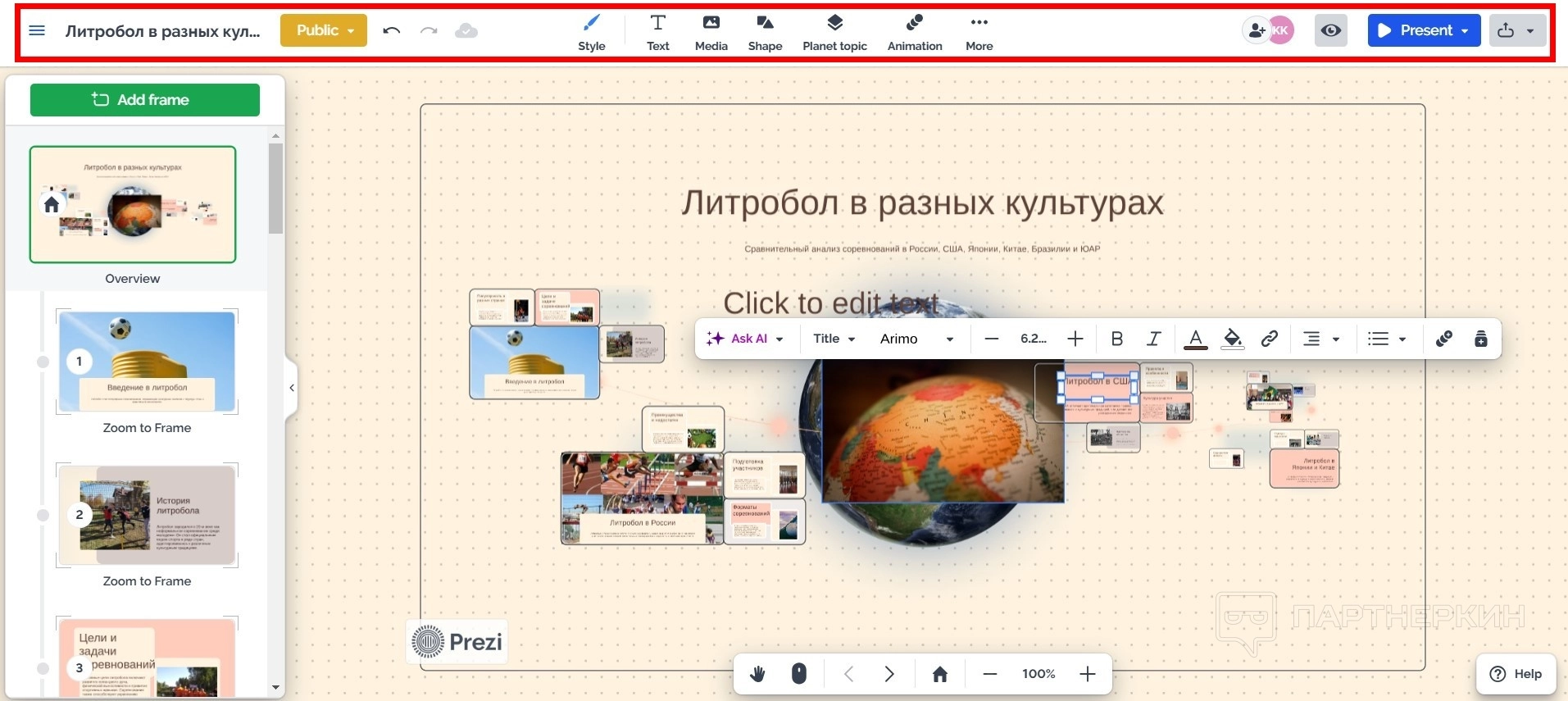The image size is (1568, 701).
Task: Open the Media insert tool
Action: pos(711,33)
